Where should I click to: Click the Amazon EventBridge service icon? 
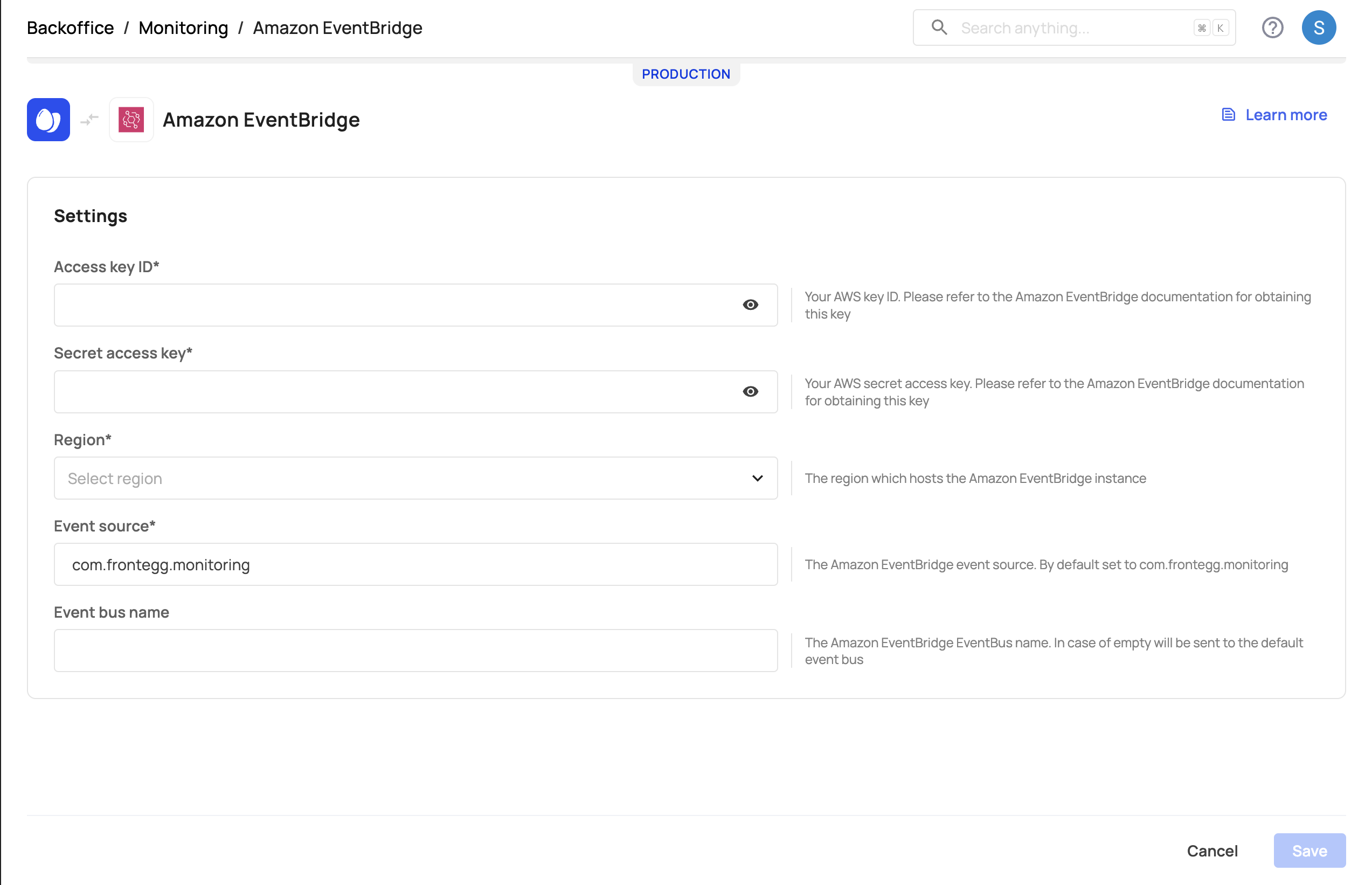[131, 120]
